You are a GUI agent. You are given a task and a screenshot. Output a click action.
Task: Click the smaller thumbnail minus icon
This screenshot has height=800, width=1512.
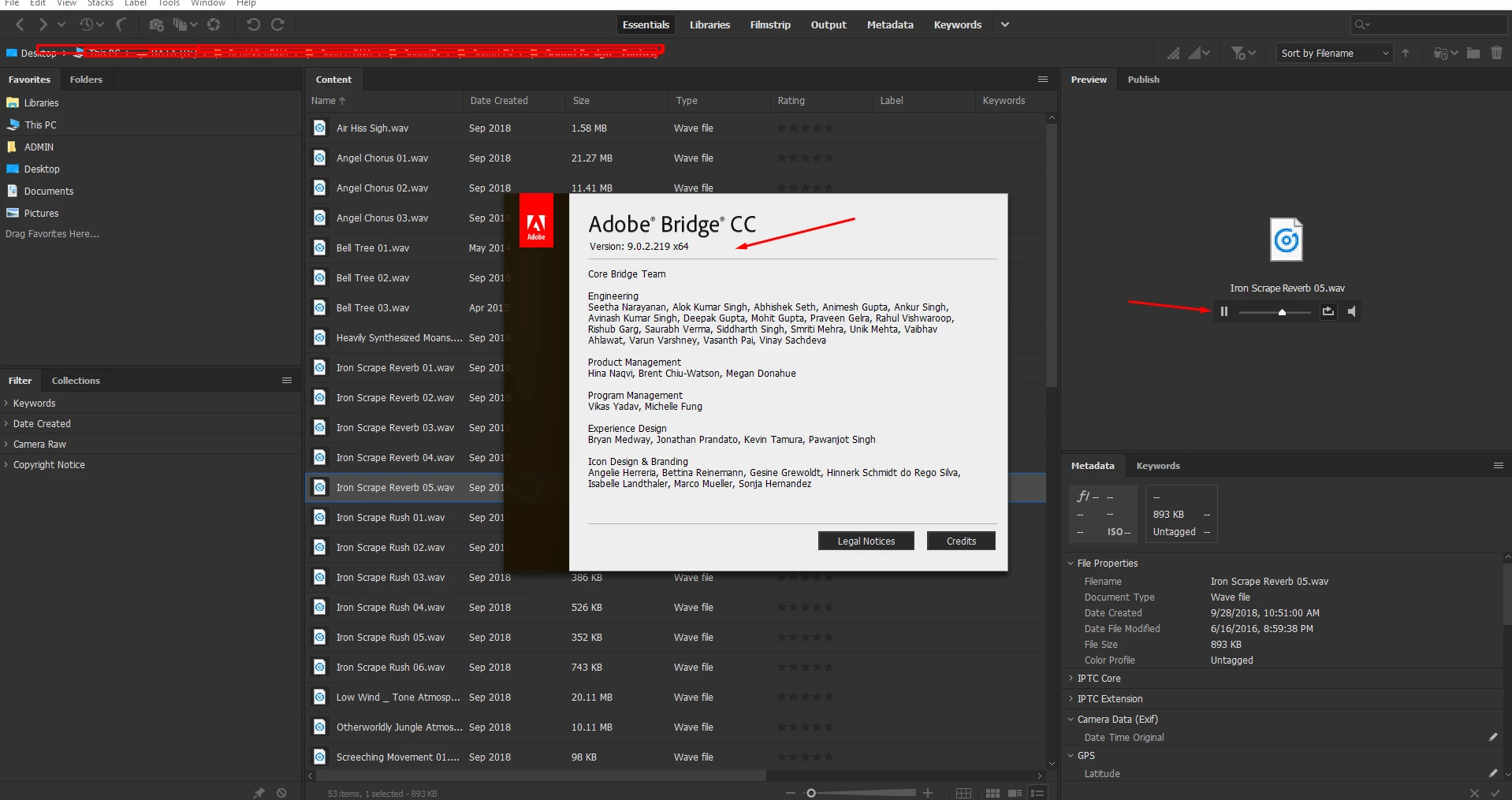(791, 793)
